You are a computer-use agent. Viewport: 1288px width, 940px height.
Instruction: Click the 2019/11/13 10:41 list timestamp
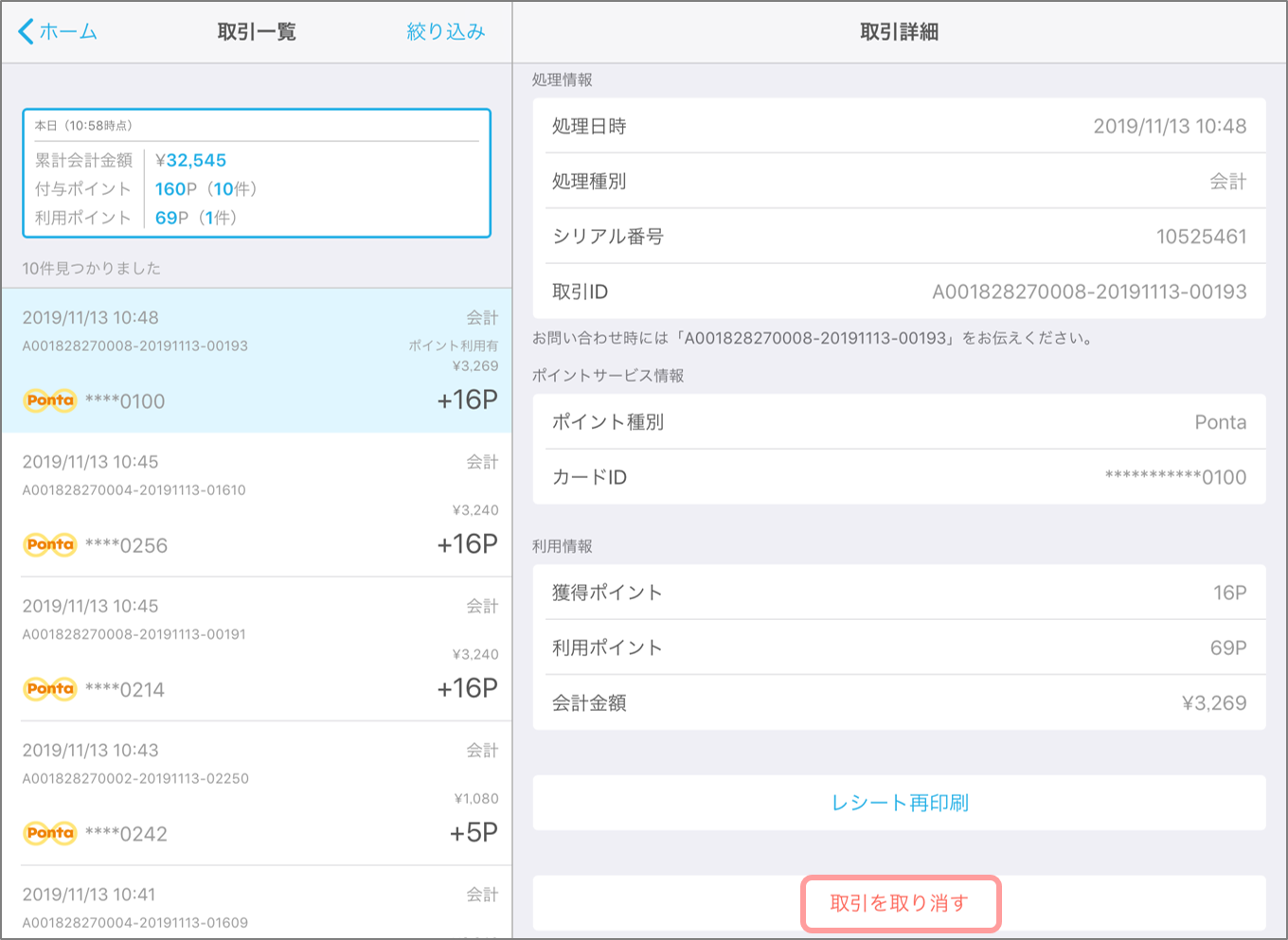tap(88, 894)
